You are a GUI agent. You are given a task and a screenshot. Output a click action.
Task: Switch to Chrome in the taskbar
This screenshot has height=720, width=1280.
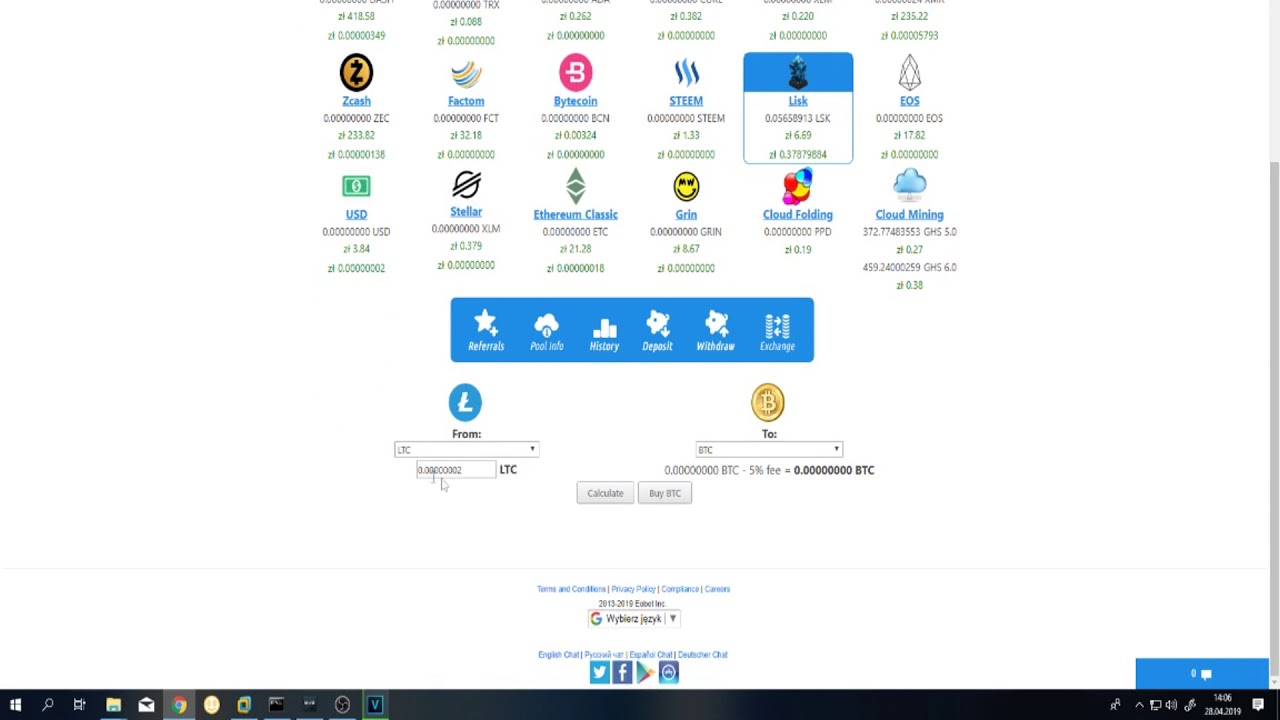tap(179, 705)
